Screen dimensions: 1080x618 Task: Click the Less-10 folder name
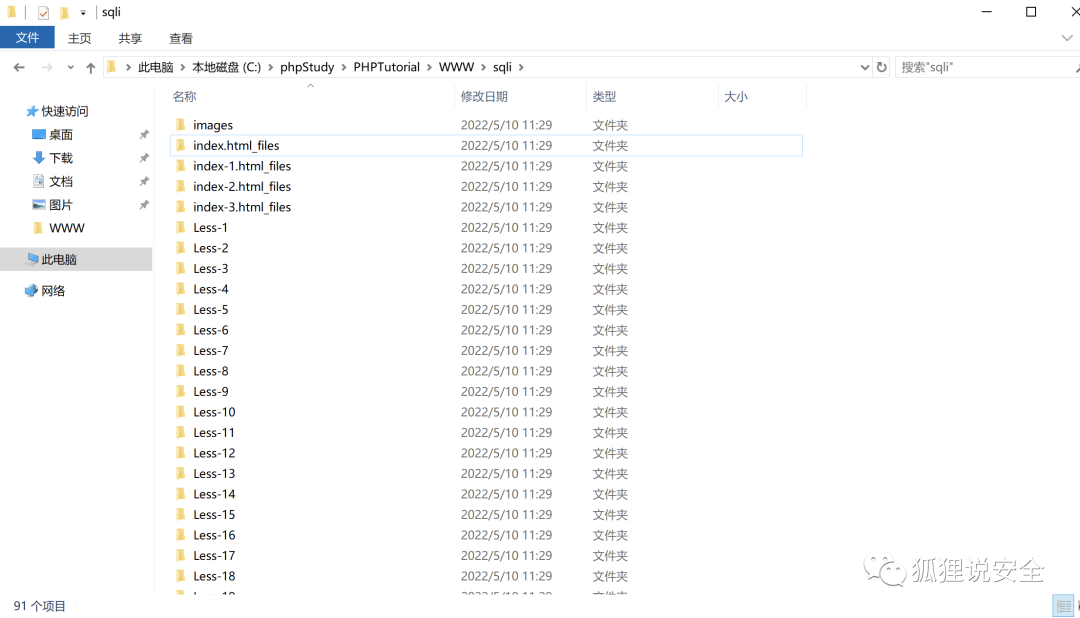[214, 412]
